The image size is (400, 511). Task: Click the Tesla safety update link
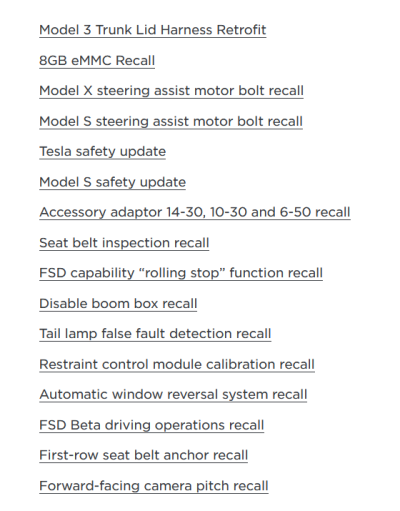102,152
